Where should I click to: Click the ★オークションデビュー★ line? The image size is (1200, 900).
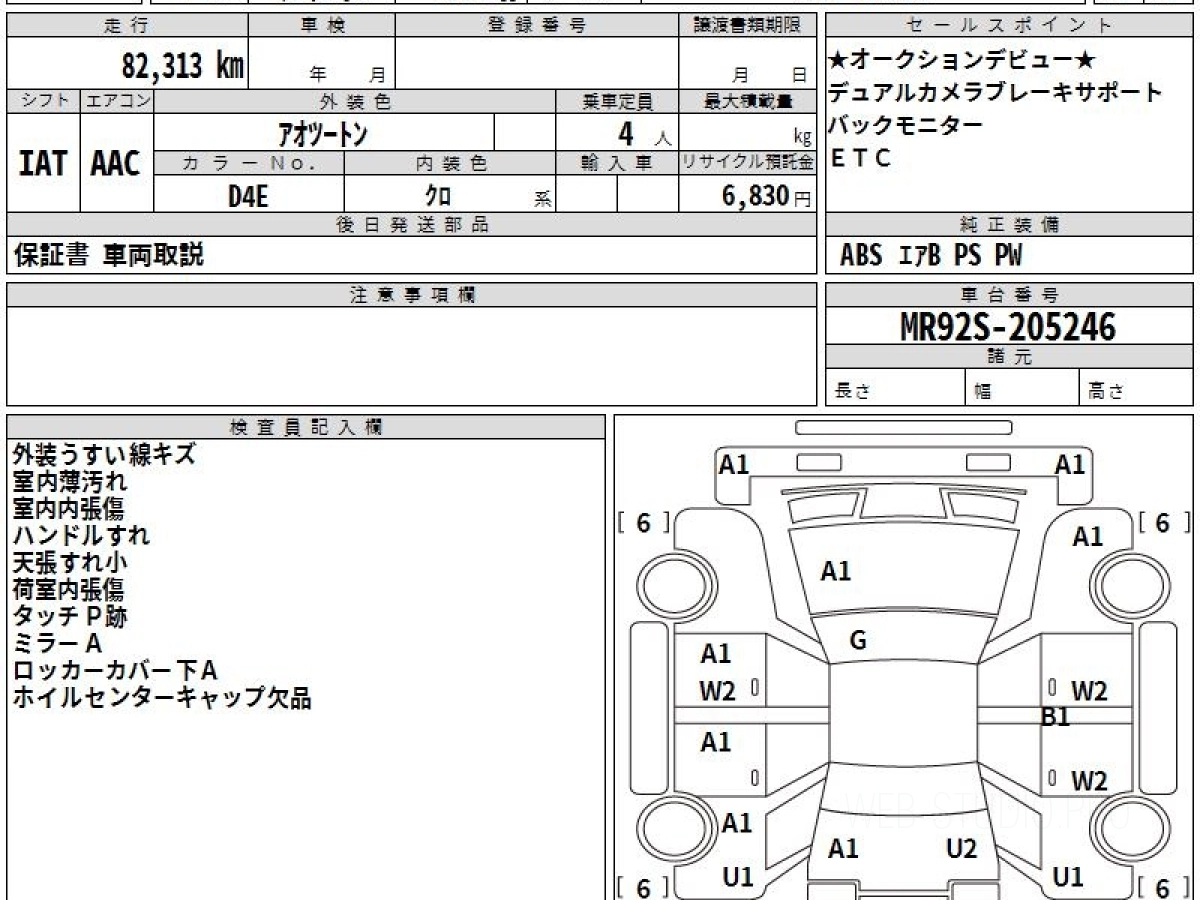point(964,59)
